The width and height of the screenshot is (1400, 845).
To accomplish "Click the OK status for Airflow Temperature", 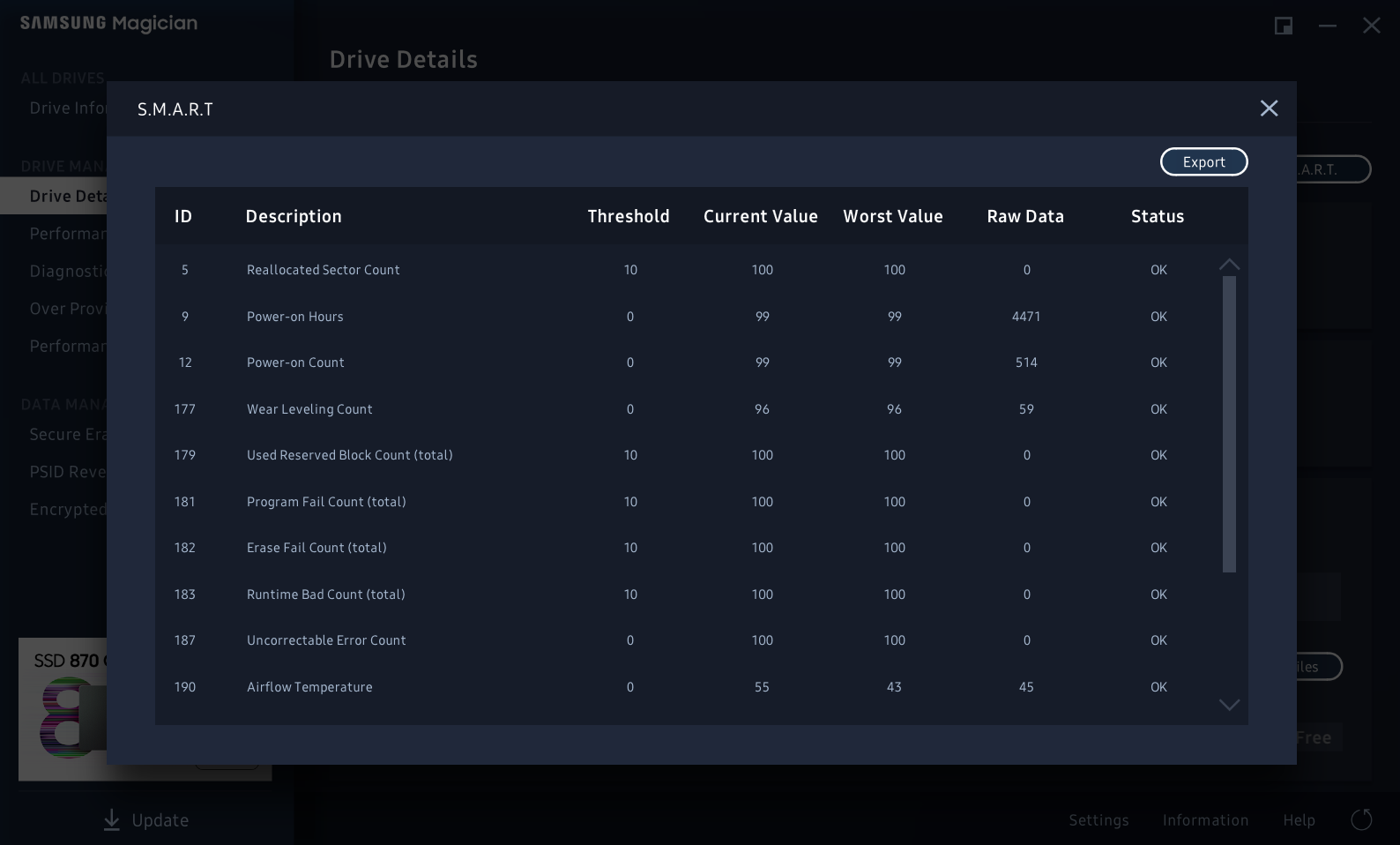I will click(1158, 687).
